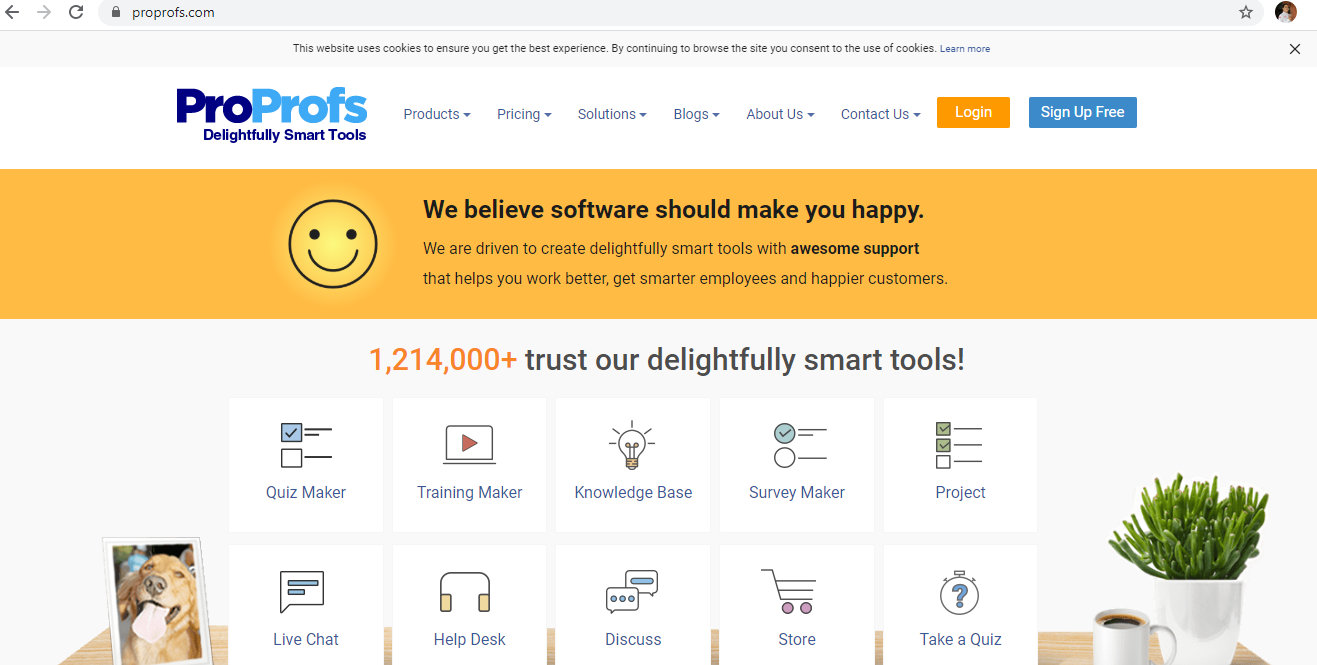Open the Blogs dropdown menu
1317x665 pixels.
pos(697,114)
